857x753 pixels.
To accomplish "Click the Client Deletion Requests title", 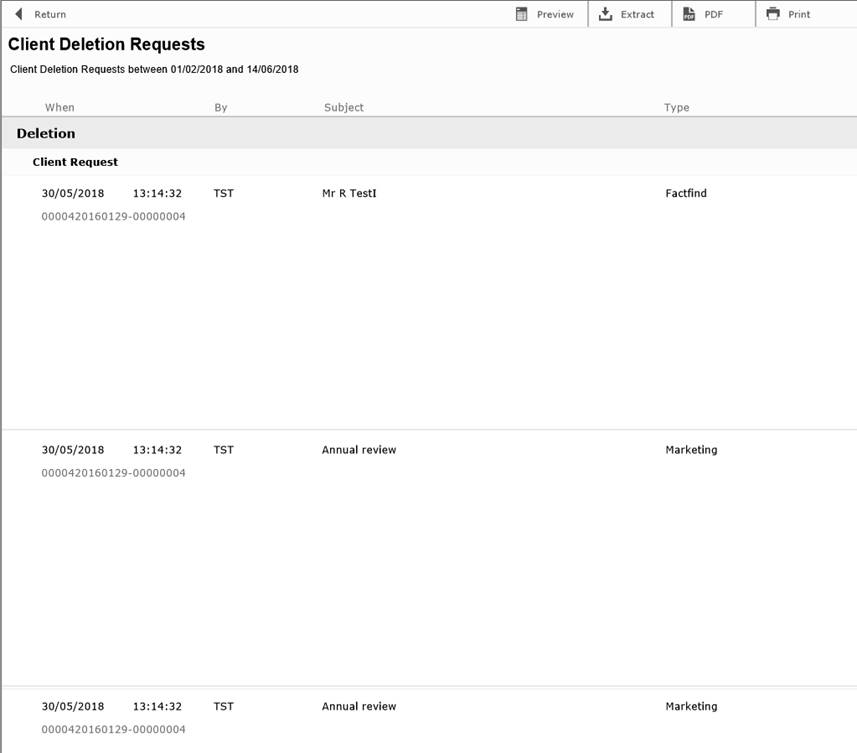I will pyautogui.click(x=107, y=44).
